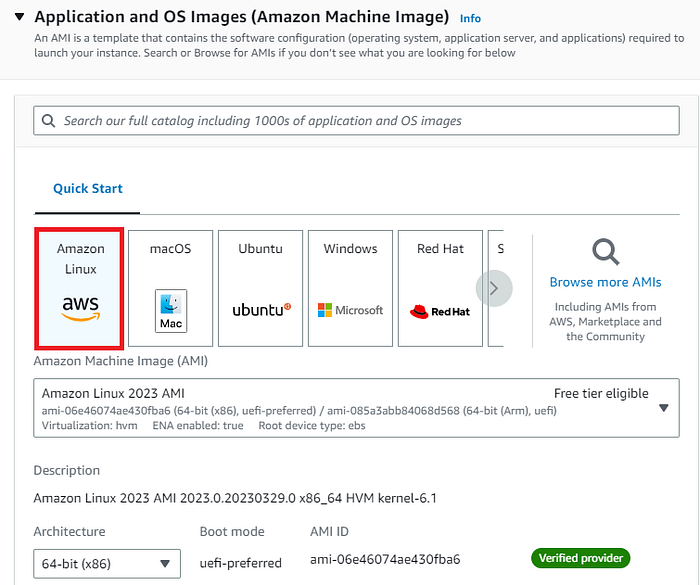Viewport: 700px width, 585px height.
Task: Collapse the Application and OS Images section
Action: click(x=19, y=17)
